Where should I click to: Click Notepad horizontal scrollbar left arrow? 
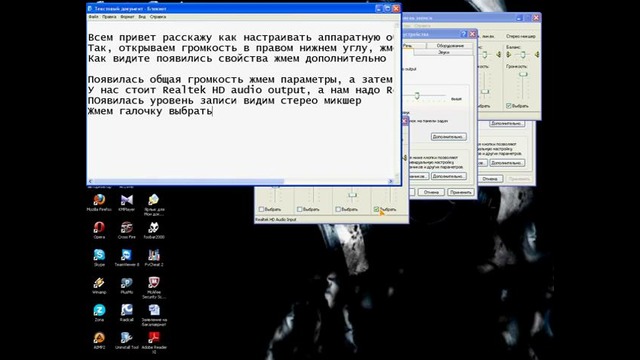[91, 181]
